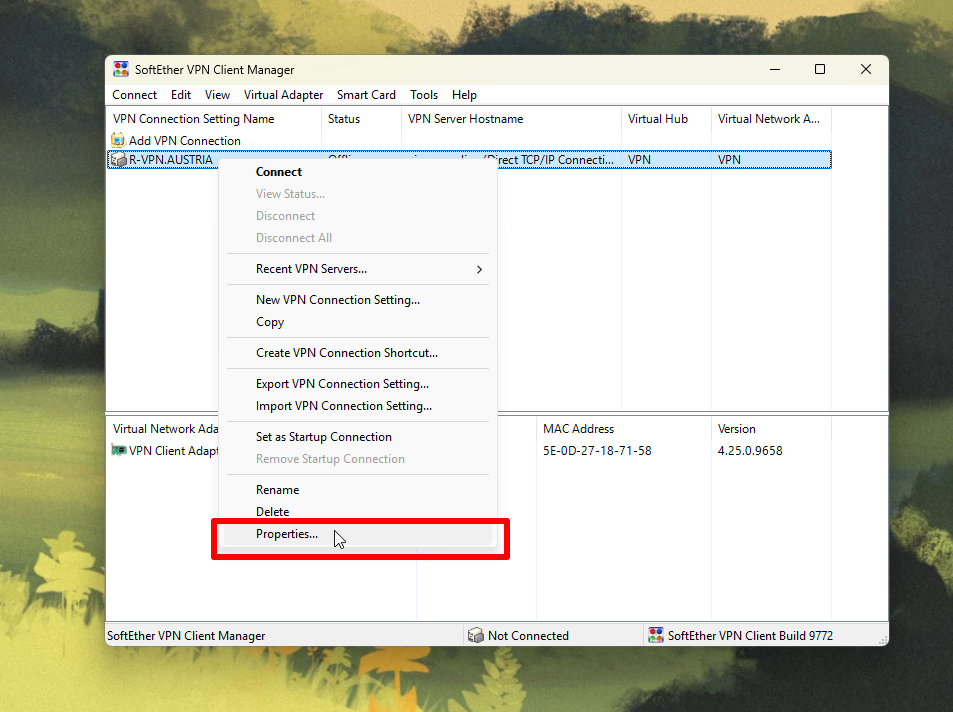Image resolution: width=953 pixels, height=712 pixels.
Task: Sort by VPN Server Hostname column header
Action: [x=465, y=119]
